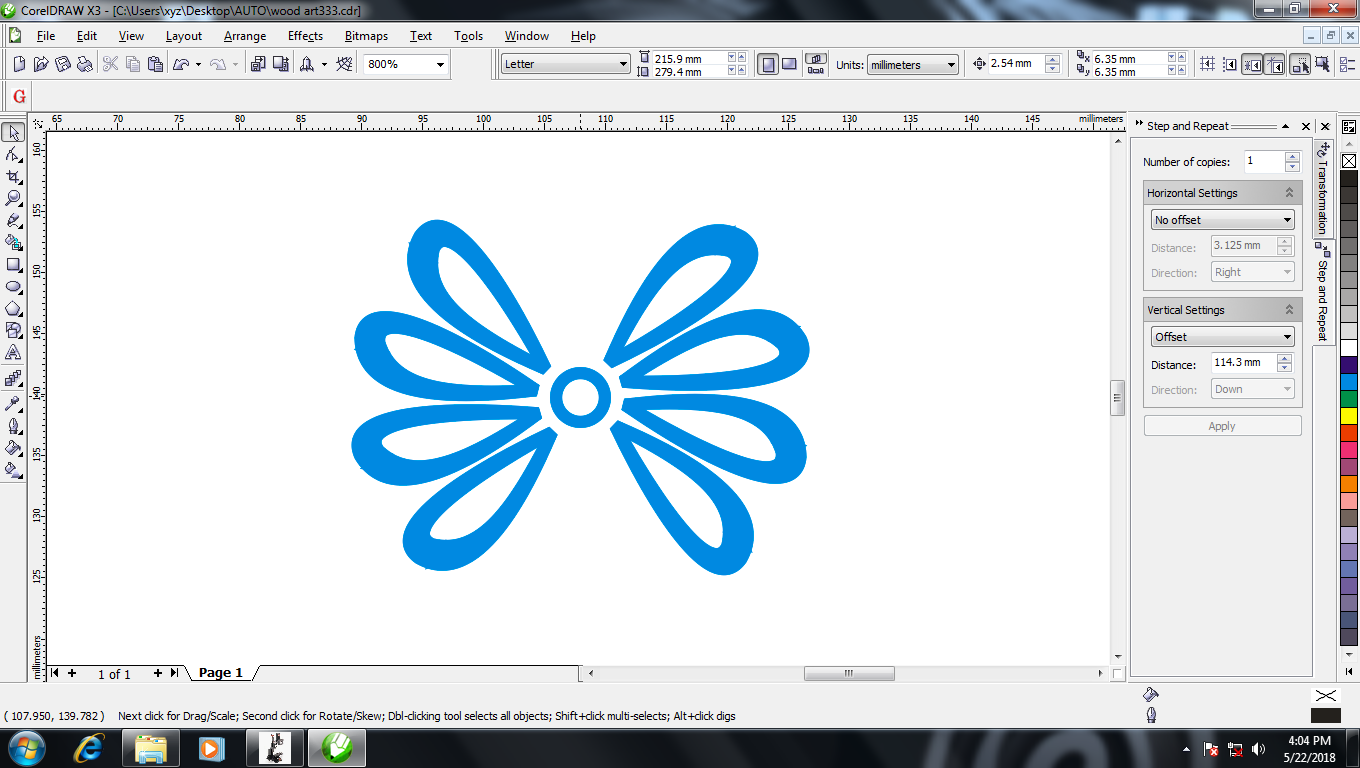
Task: Click the New document icon
Action: point(19,64)
